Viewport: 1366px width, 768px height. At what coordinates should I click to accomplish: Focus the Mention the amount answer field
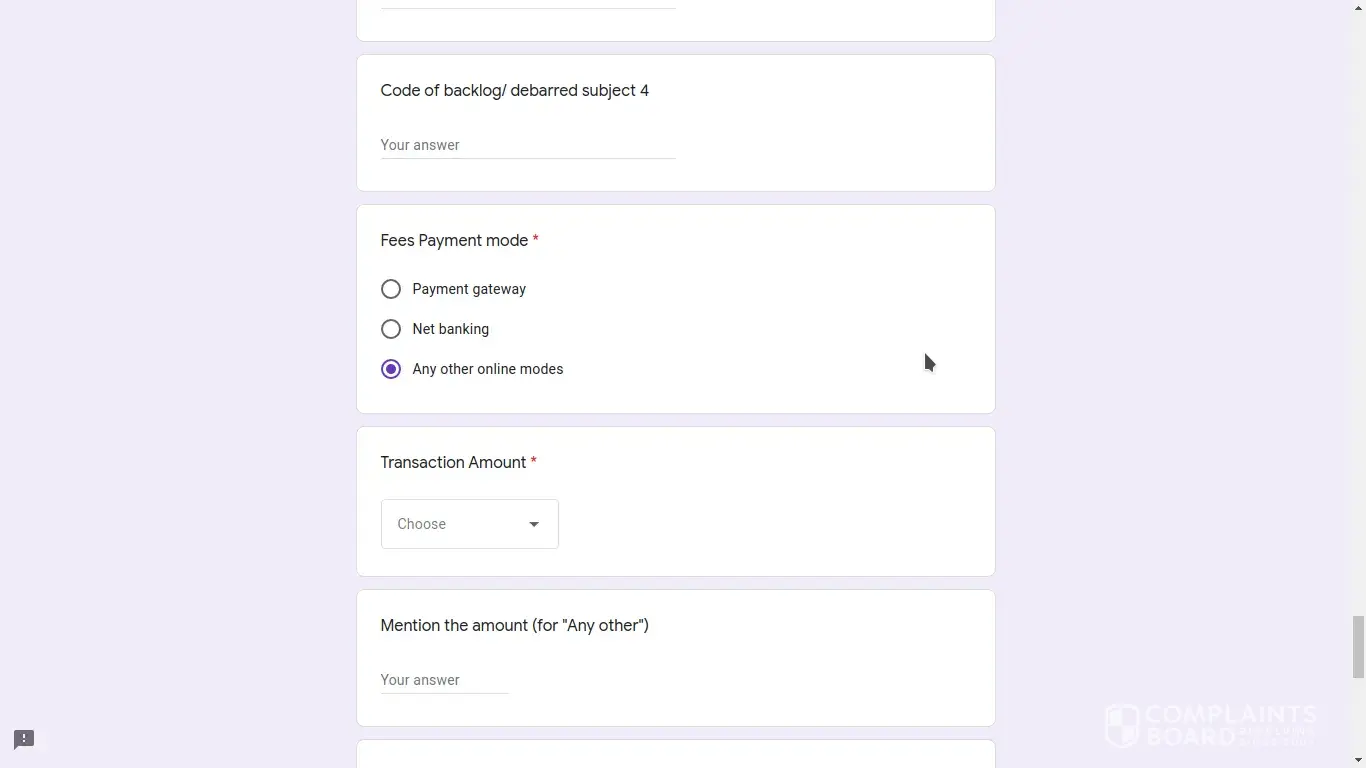[x=445, y=680]
